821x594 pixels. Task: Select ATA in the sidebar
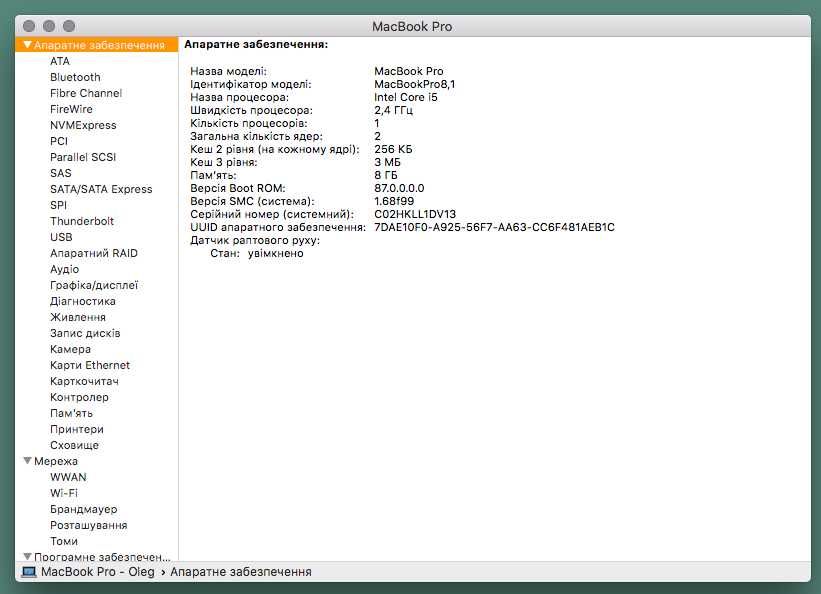(x=60, y=61)
